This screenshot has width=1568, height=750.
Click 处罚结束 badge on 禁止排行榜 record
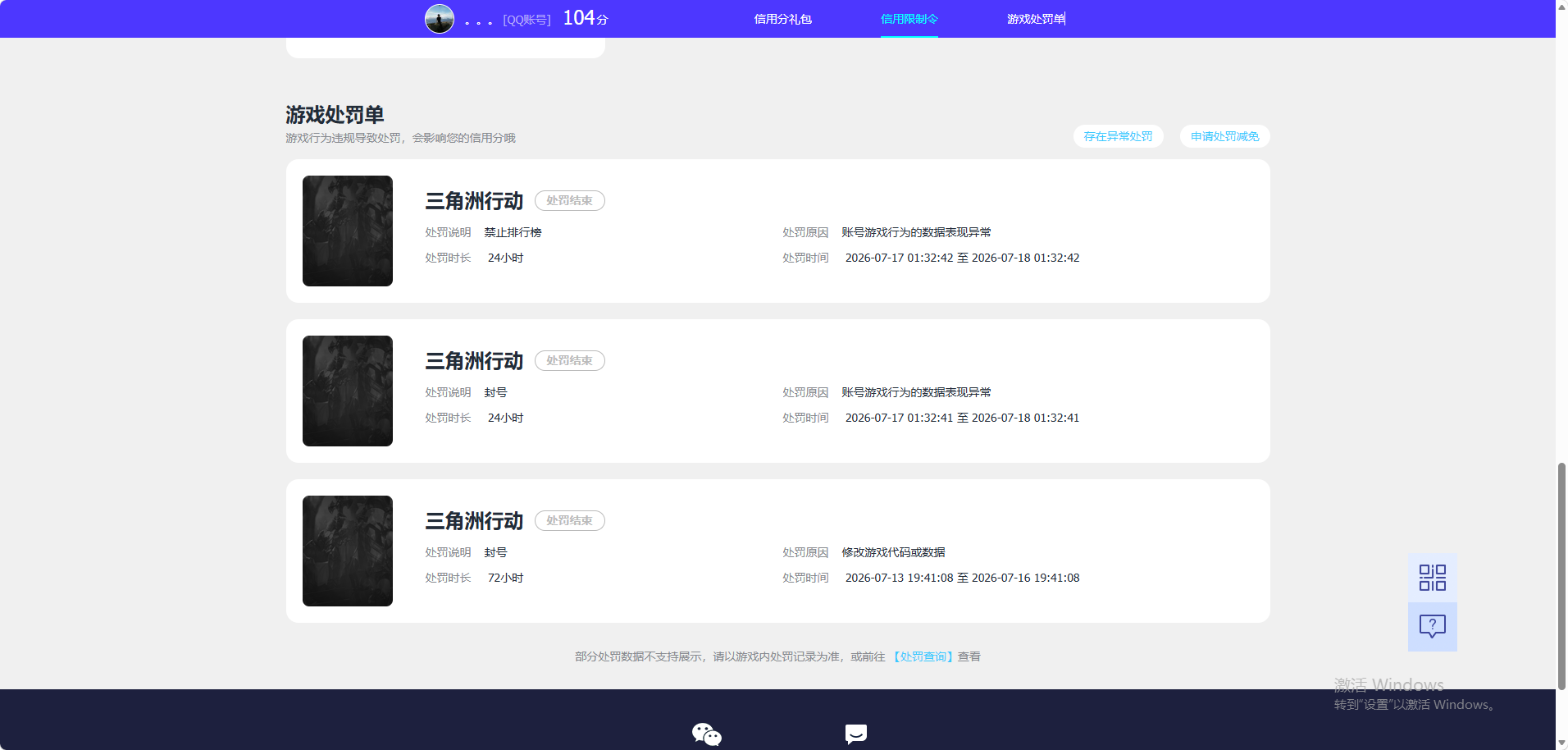[x=569, y=200]
